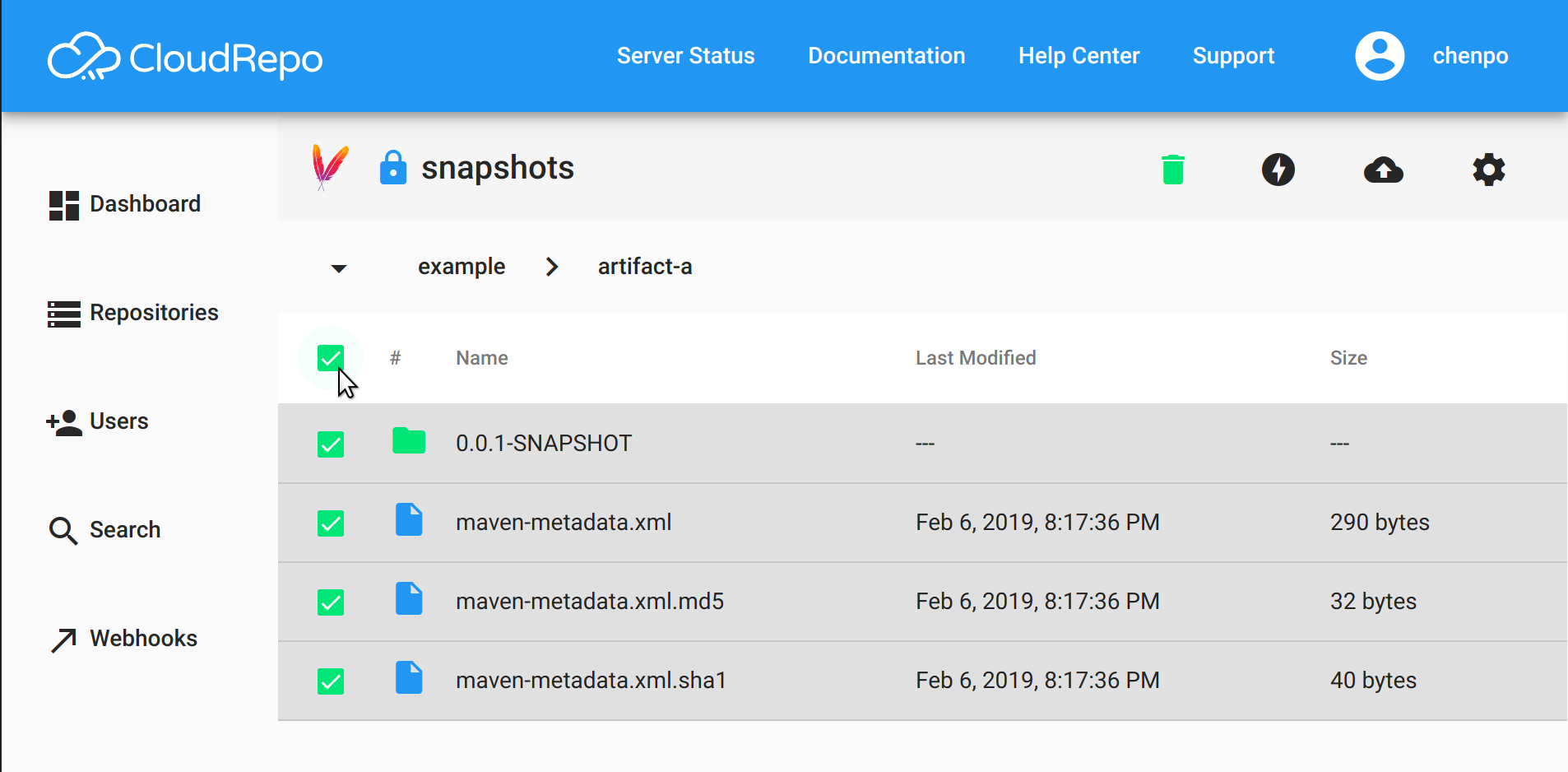Open Server Status in the top menu

[686, 56]
